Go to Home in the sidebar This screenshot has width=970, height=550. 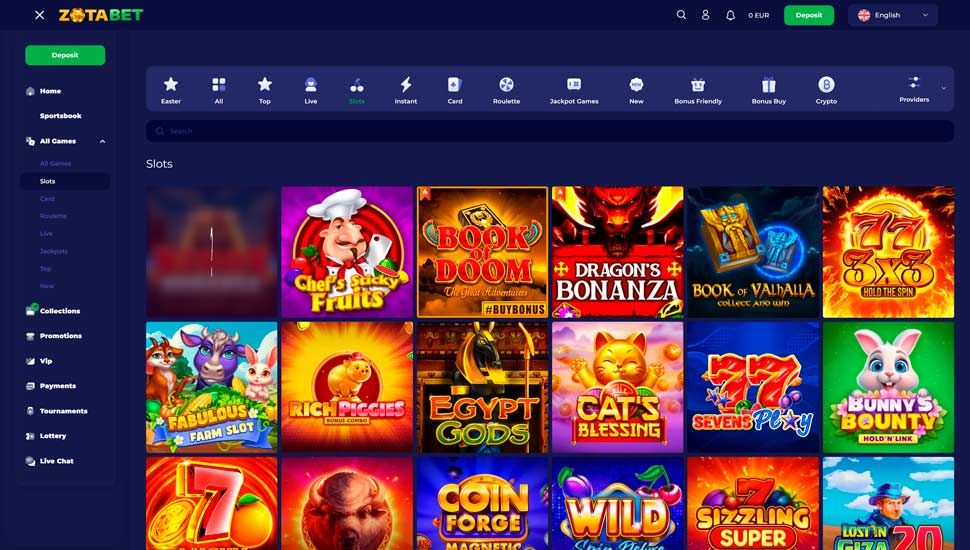(49, 91)
